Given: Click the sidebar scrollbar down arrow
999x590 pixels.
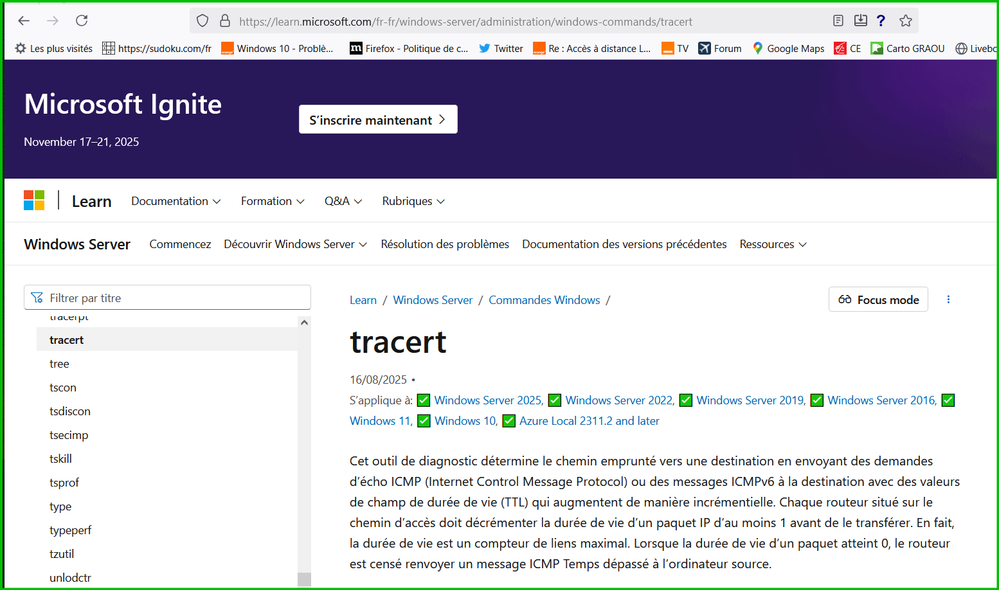Looking at the screenshot, I should tap(304, 579).
